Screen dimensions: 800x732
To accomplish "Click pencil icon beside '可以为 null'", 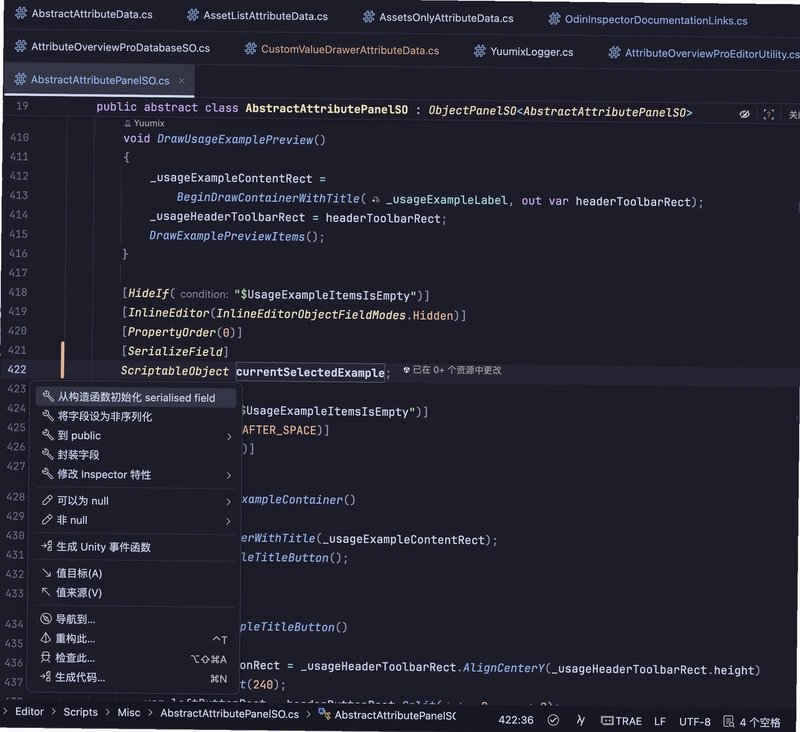I will (x=47, y=500).
